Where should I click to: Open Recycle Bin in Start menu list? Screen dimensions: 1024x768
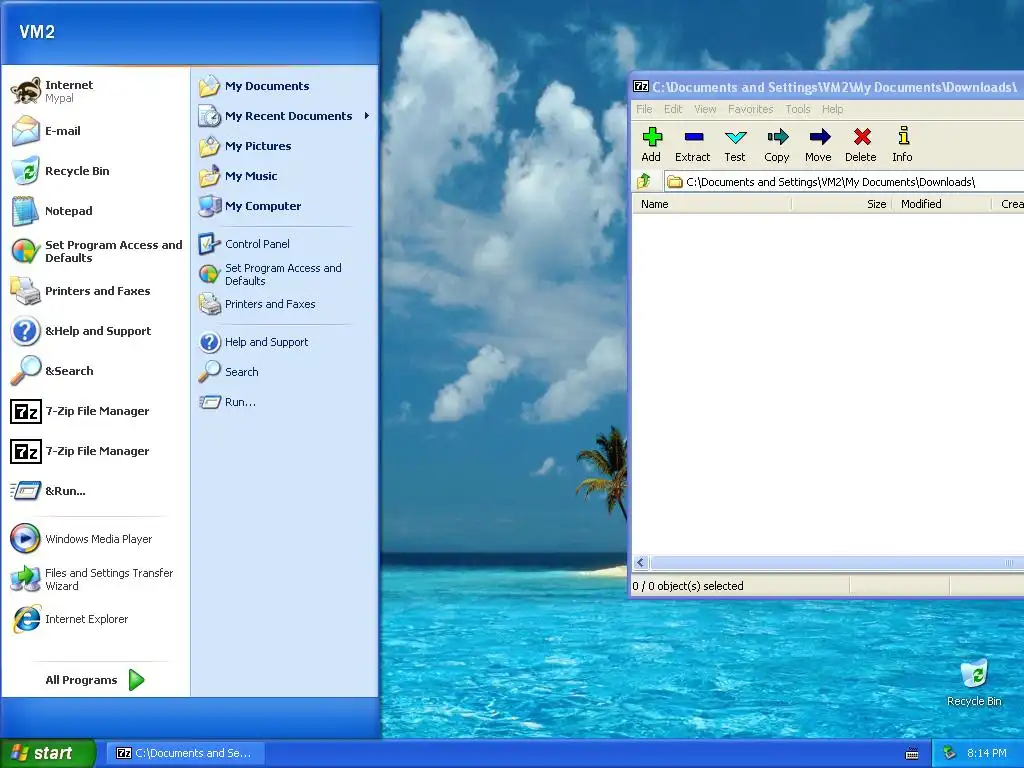(96, 170)
